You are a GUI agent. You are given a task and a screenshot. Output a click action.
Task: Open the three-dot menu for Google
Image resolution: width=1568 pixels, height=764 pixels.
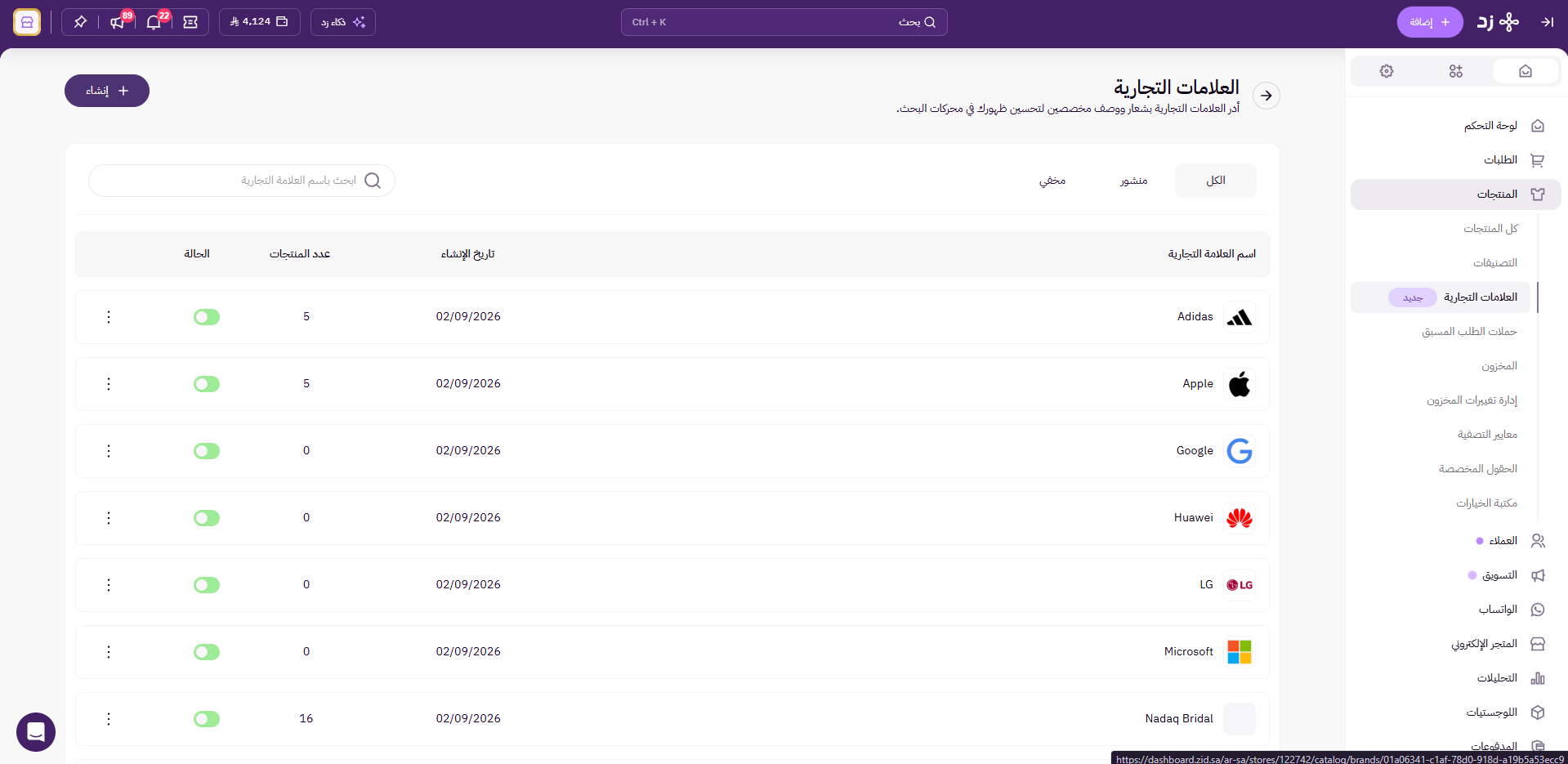[x=109, y=451]
